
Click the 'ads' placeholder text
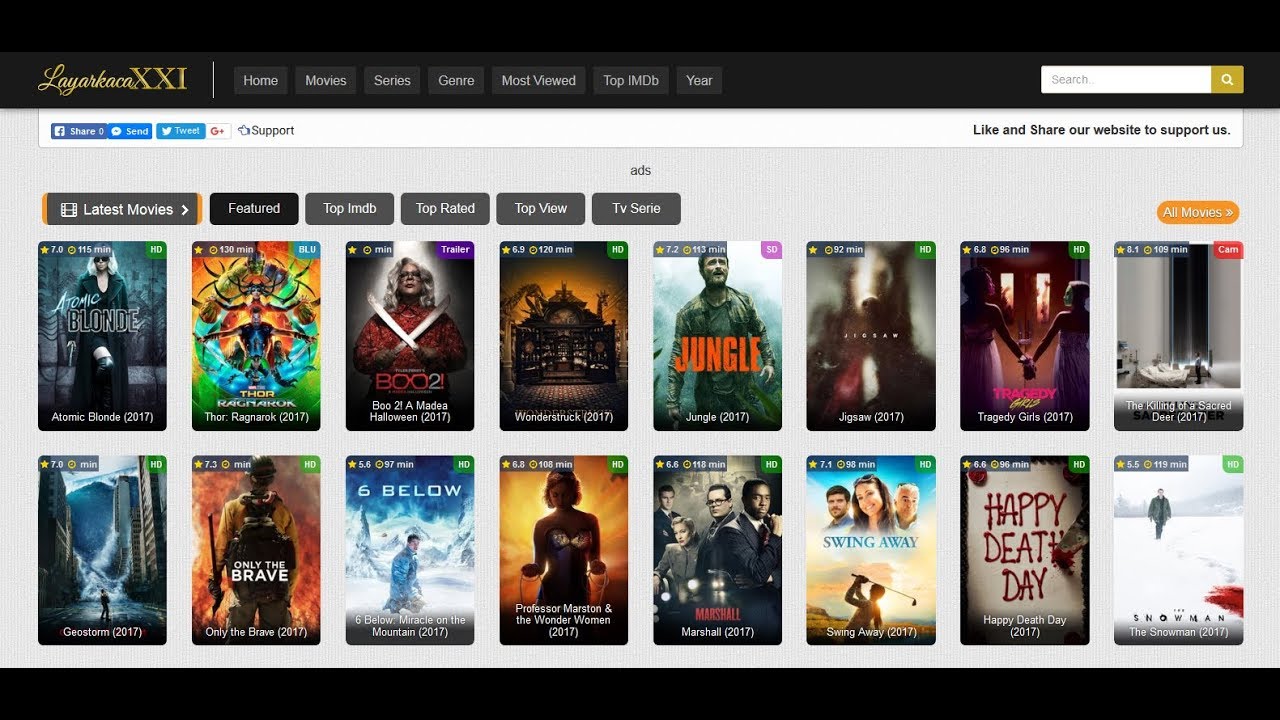tap(641, 171)
